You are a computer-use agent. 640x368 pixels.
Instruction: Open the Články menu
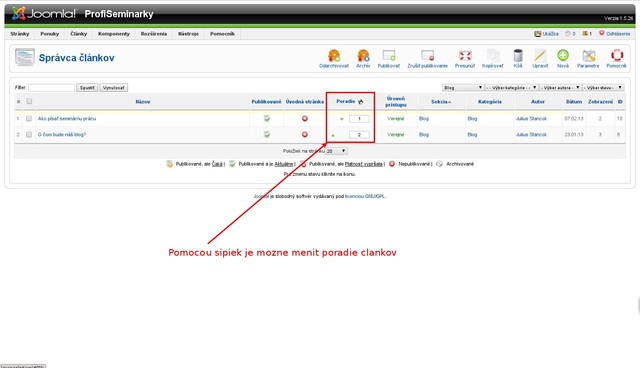[x=79, y=34]
